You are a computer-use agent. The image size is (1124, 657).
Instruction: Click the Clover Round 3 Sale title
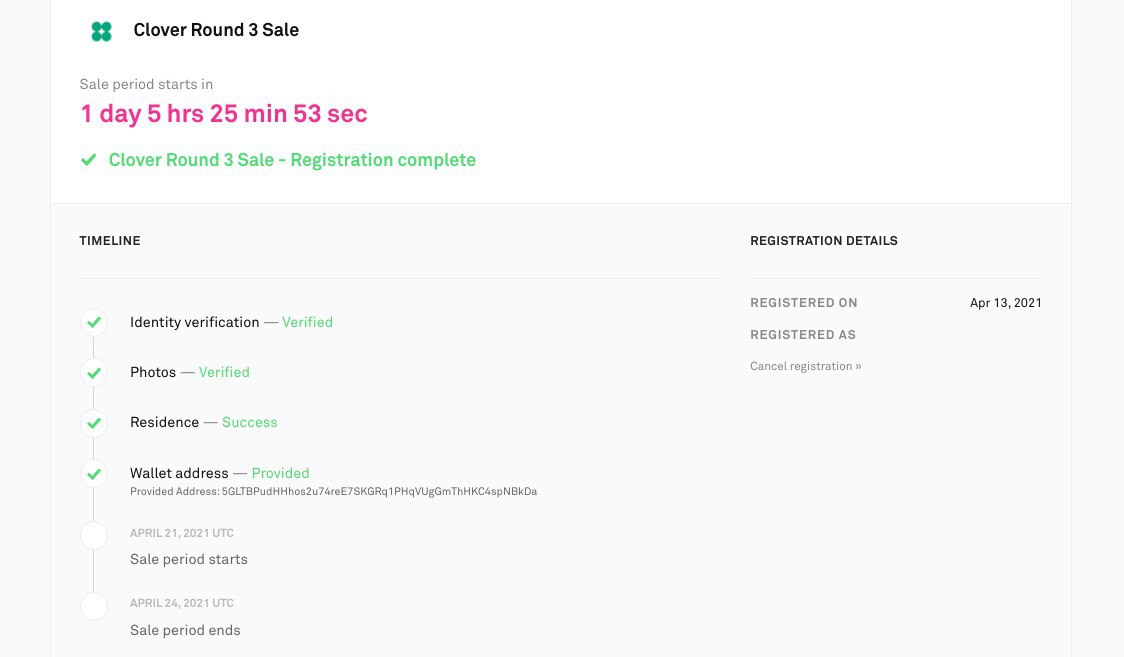(x=216, y=30)
